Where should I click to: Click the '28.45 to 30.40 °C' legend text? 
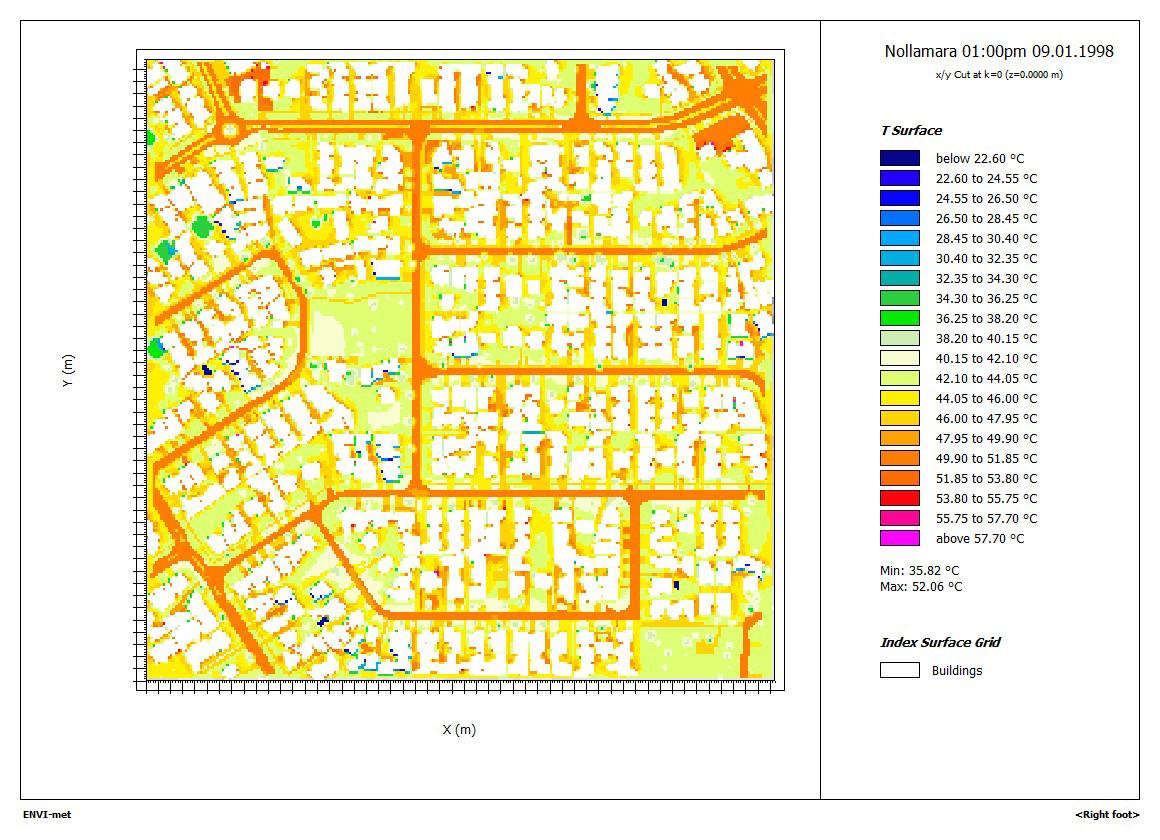pyautogui.click(x=986, y=238)
